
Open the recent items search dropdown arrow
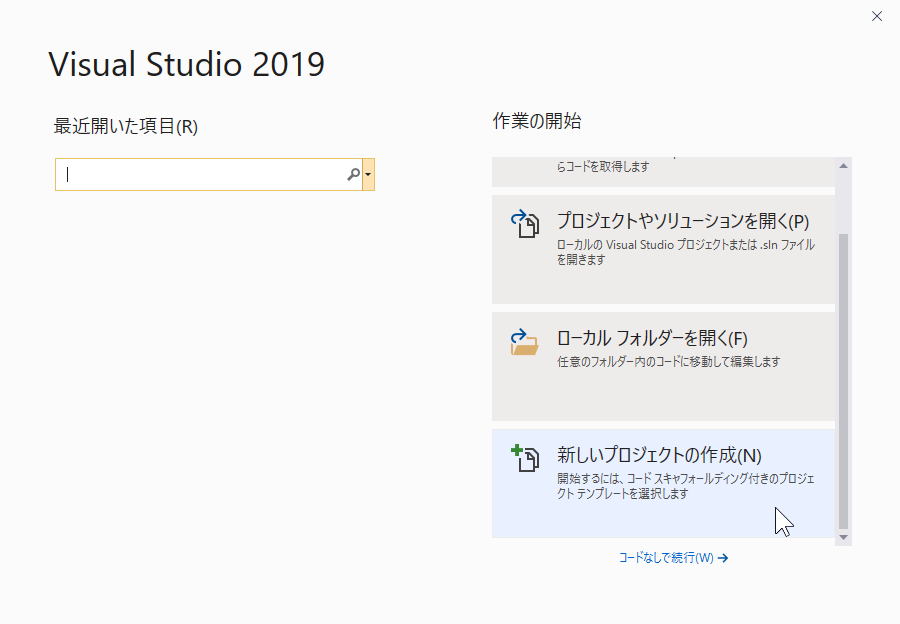coord(368,175)
